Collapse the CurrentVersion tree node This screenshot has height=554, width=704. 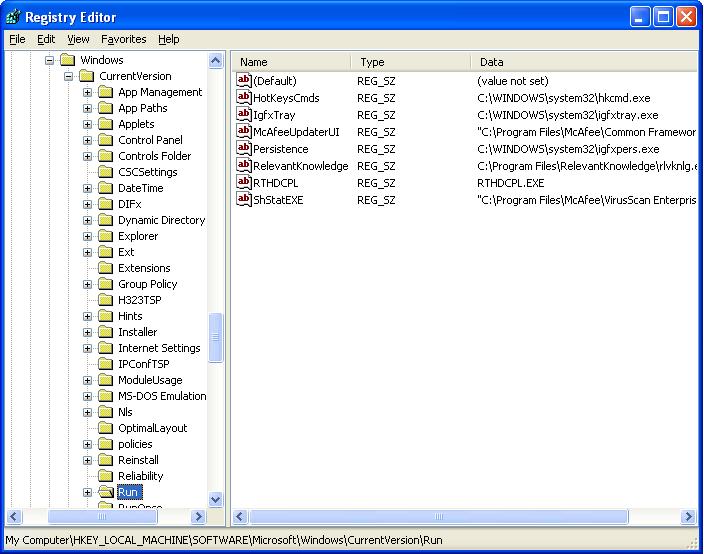click(68, 76)
